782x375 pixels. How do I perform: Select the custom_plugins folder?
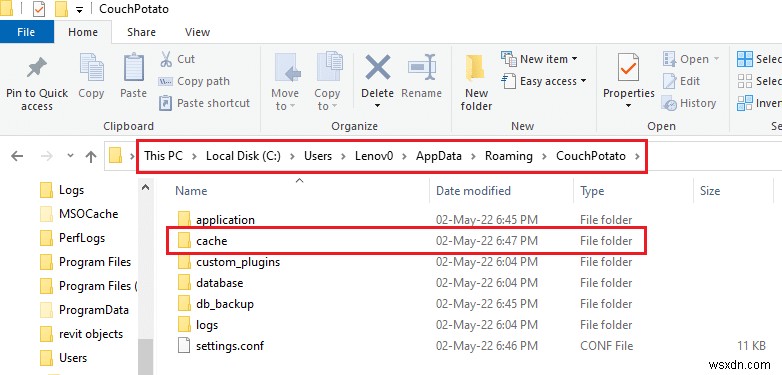point(238,262)
